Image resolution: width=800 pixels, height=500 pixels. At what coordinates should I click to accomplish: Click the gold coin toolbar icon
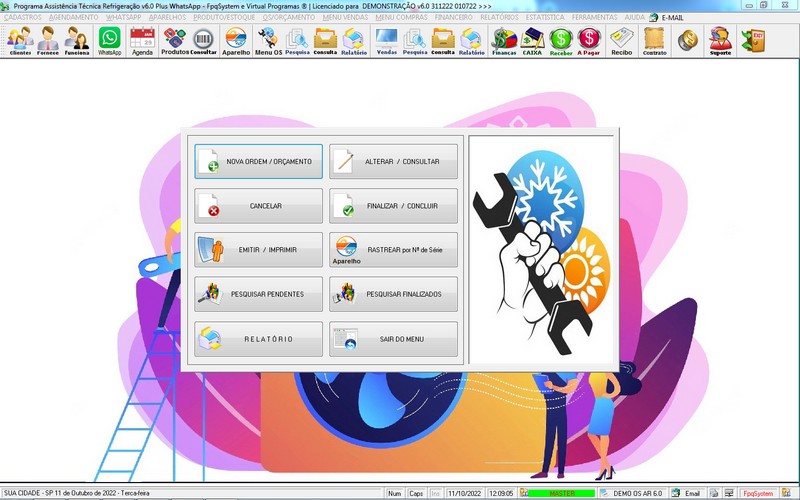[x=688, y=40]
